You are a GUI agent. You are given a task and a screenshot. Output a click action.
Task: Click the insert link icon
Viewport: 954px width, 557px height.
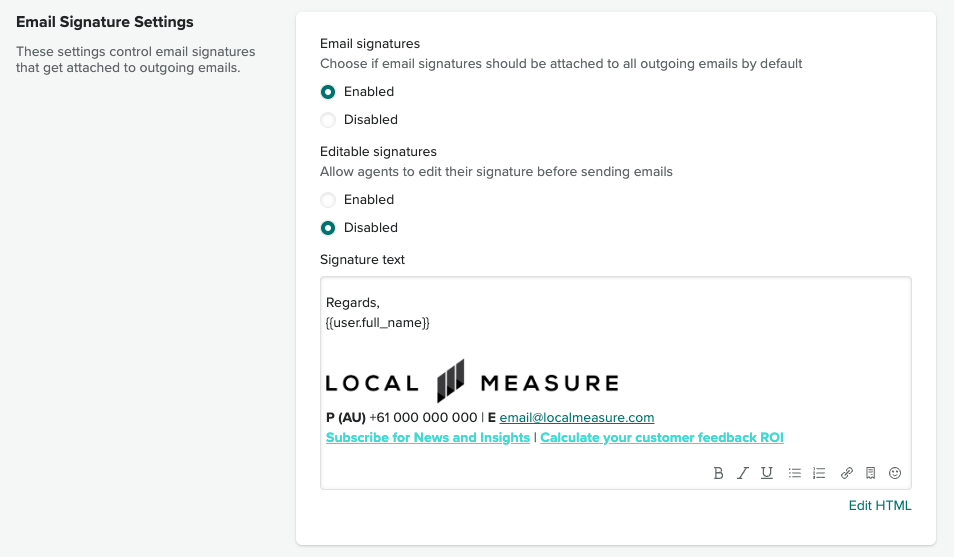[x=847, y=473]
